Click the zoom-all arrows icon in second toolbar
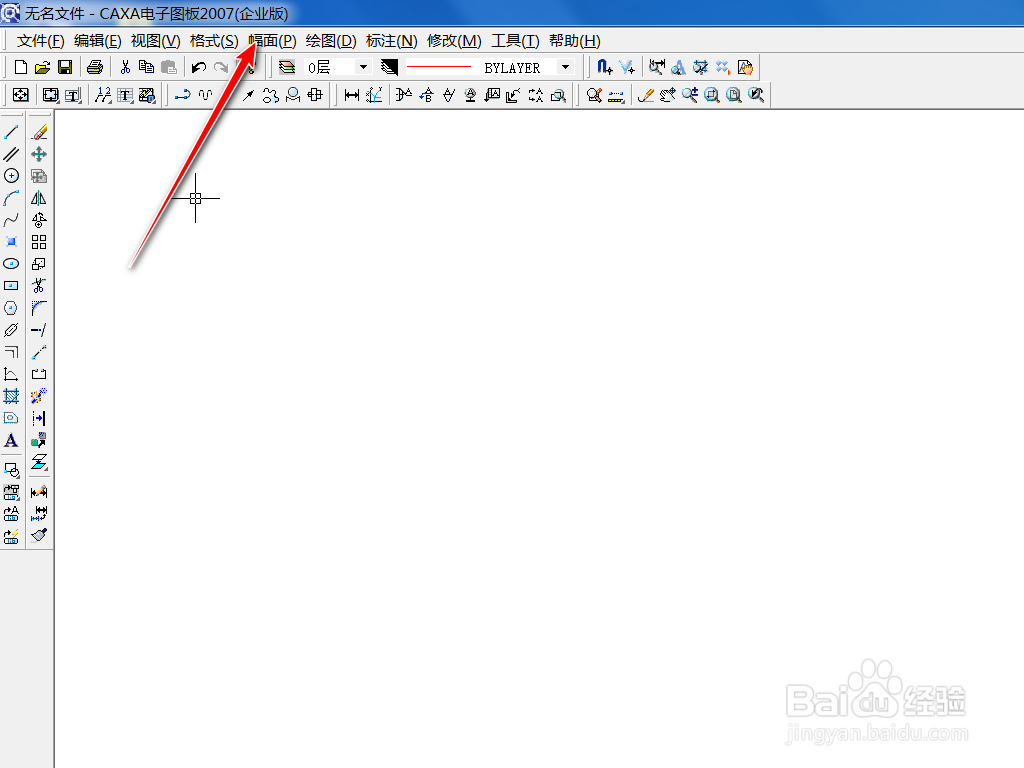The height and width of the screenshot is (768, 1024). (x=21, y=95)
